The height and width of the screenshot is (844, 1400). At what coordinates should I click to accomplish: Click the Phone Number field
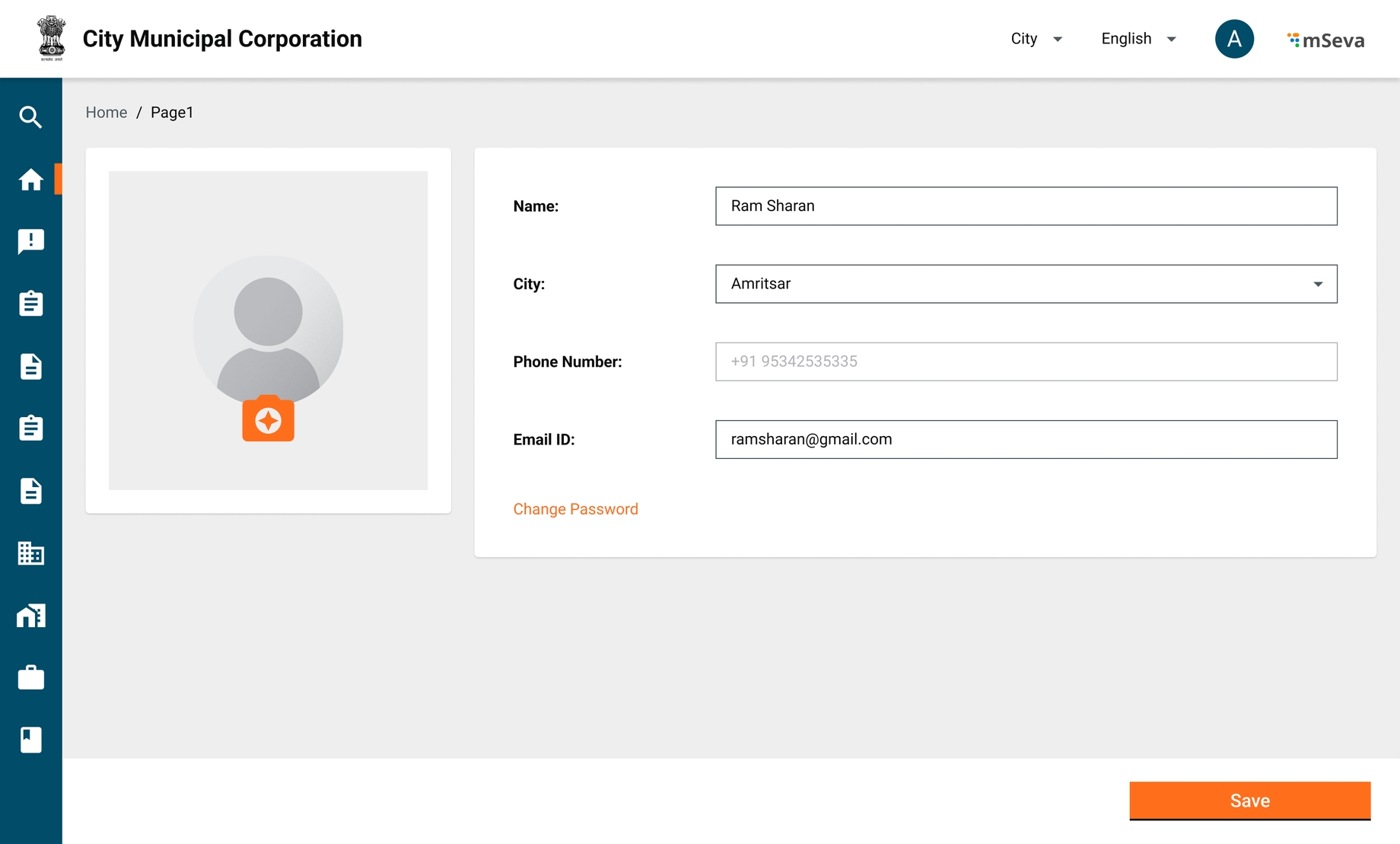[1026, 361]
